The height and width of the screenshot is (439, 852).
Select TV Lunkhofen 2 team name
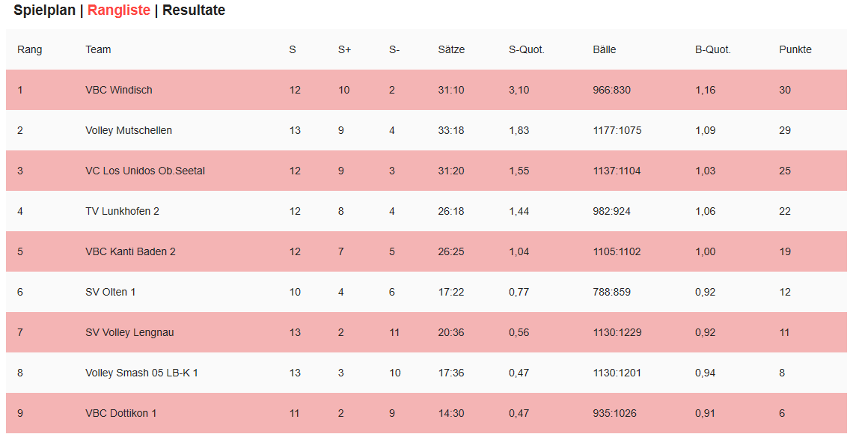point(122,211)
